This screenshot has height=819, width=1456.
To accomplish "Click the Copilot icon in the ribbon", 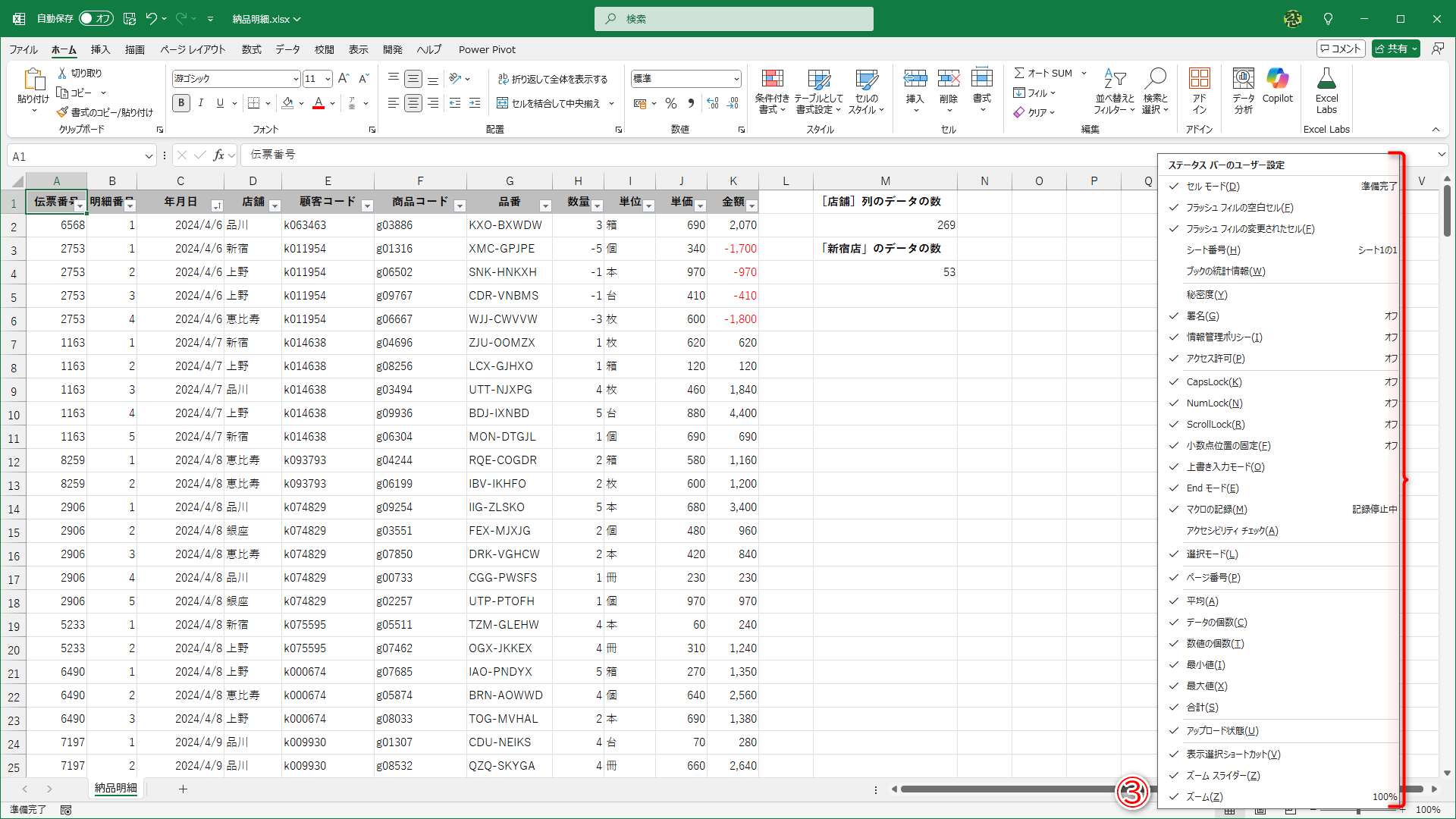I will 1277,80.
